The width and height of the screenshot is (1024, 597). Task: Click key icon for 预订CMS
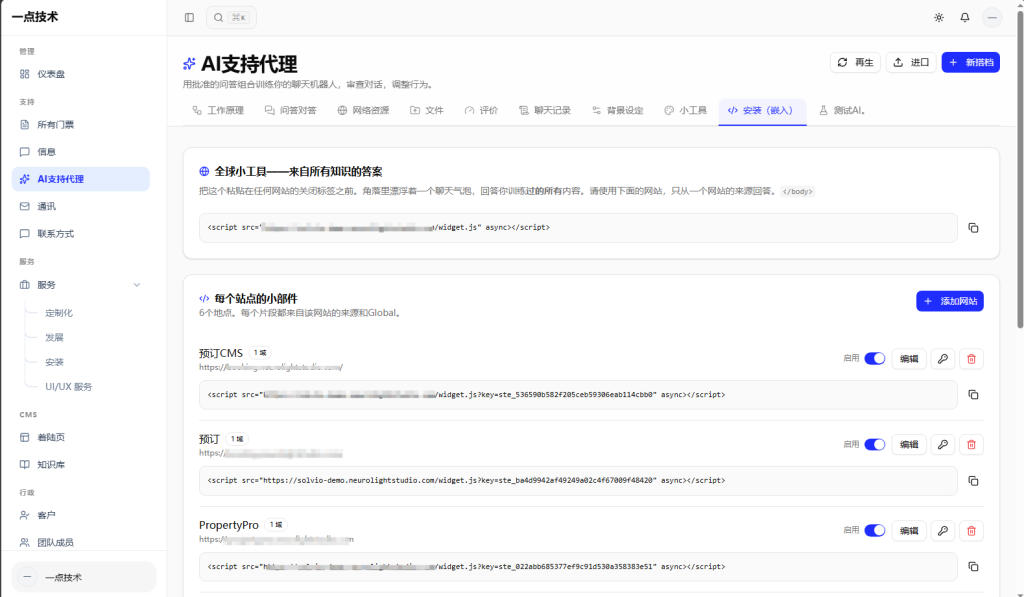click(x=942, y=359)
